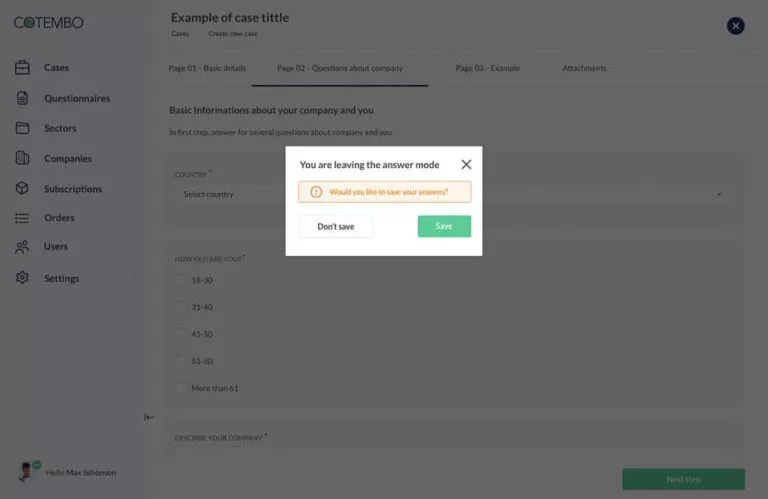Image resolution: width=768 pixels, height=499 pixels.
Task: Click Max Johonson's avatar
Action: pos(26,472)
